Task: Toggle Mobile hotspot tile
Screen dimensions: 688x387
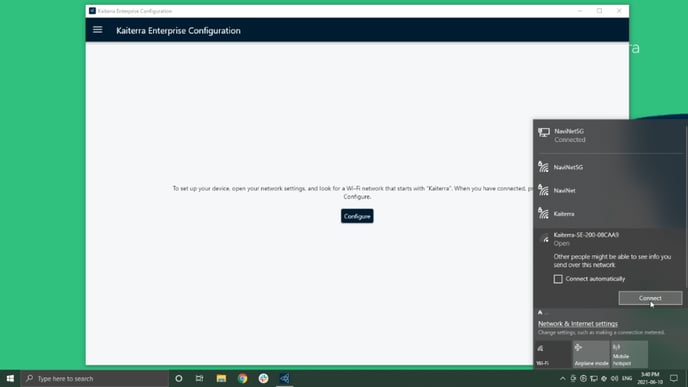Action: [x=630, y=355]
